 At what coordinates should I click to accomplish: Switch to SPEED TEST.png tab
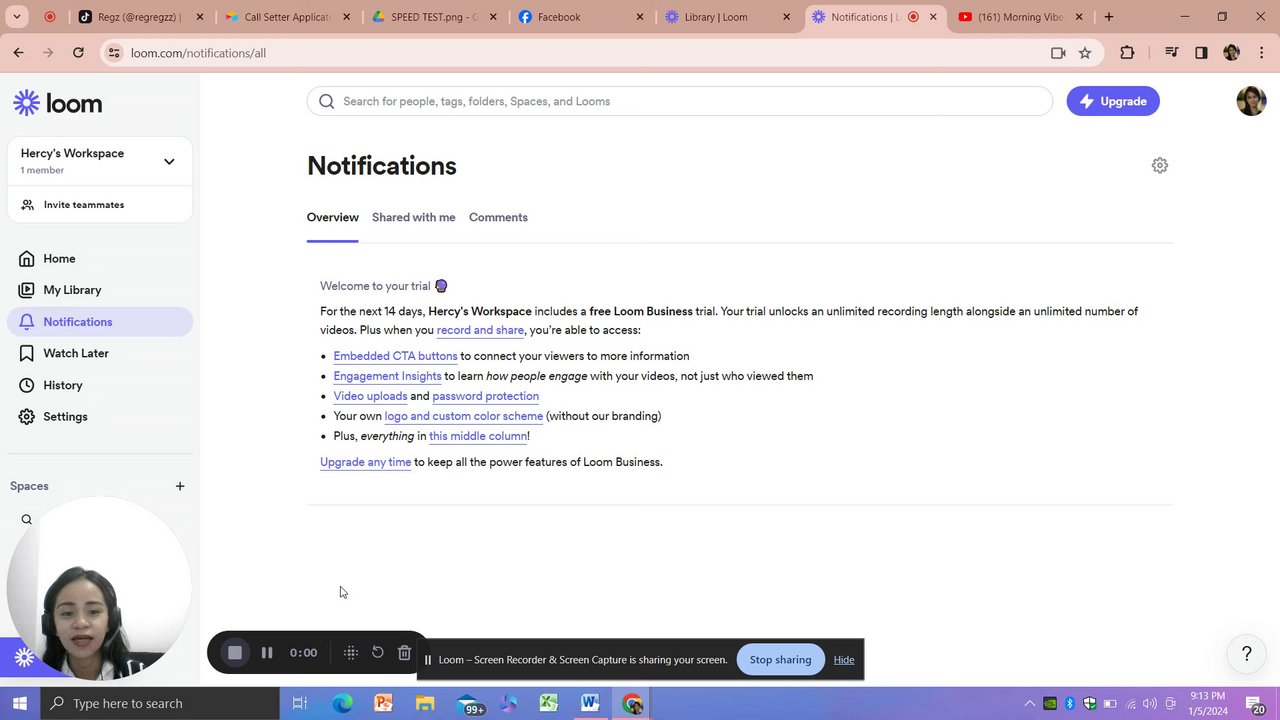(433, 17)
